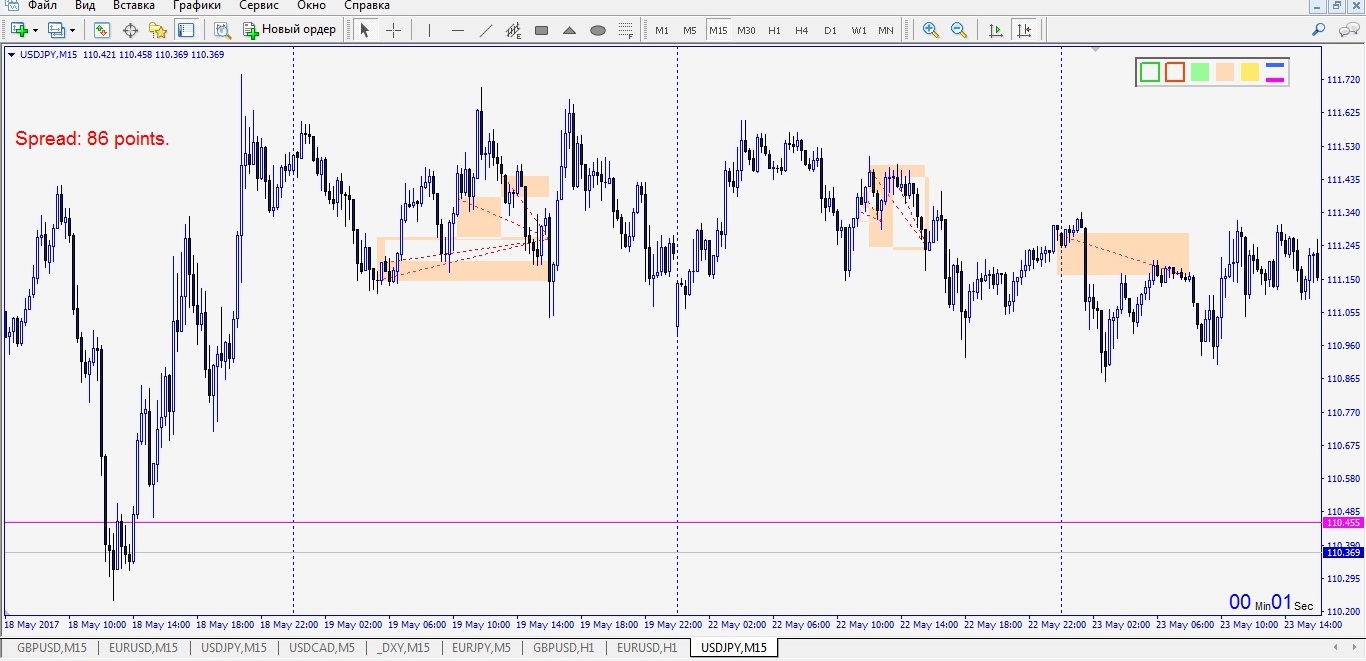This screenshot has width=1366, height=661.
Task: Switch to the EURUSD,H1 chart tab
Action: 646,648
